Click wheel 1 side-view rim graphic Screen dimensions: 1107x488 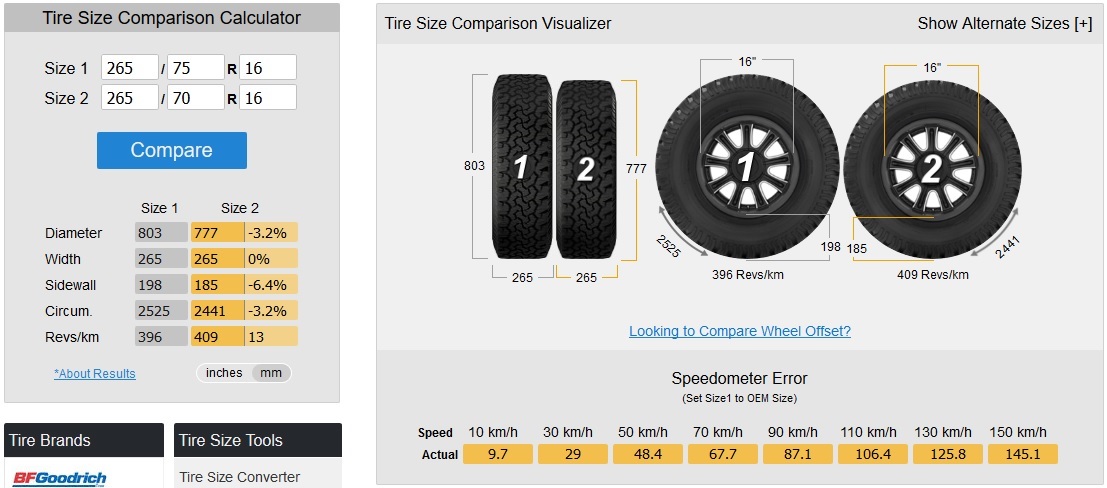[x=747, y=167]
